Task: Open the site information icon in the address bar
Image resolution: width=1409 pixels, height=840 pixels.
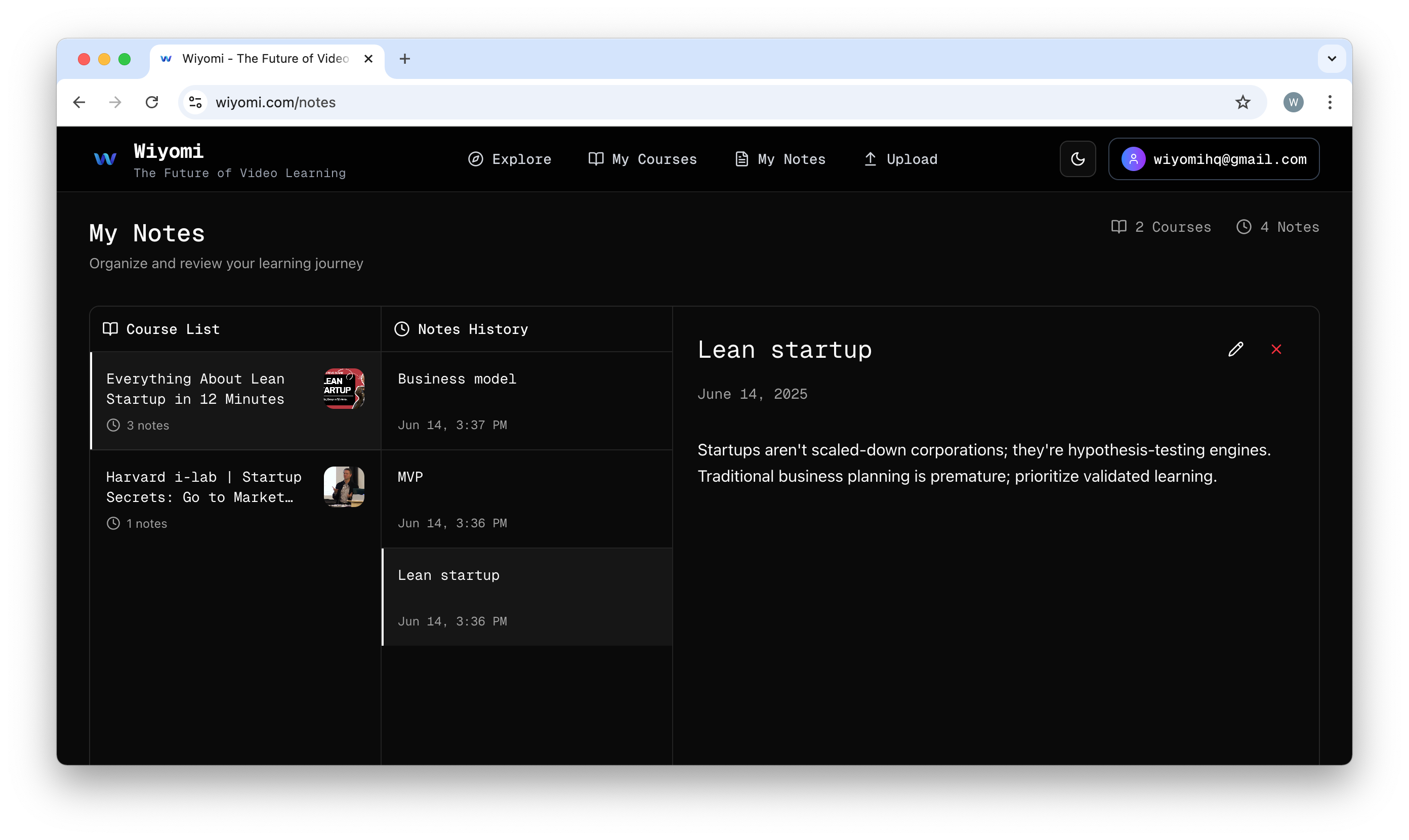Action: pos(195,102)
